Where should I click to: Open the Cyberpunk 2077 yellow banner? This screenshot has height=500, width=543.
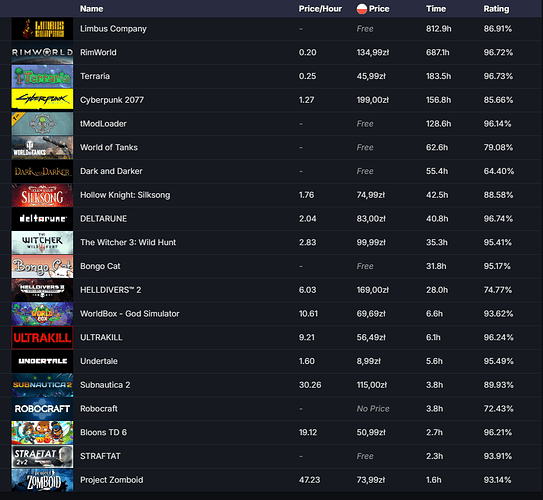click(x=42, y=100)
